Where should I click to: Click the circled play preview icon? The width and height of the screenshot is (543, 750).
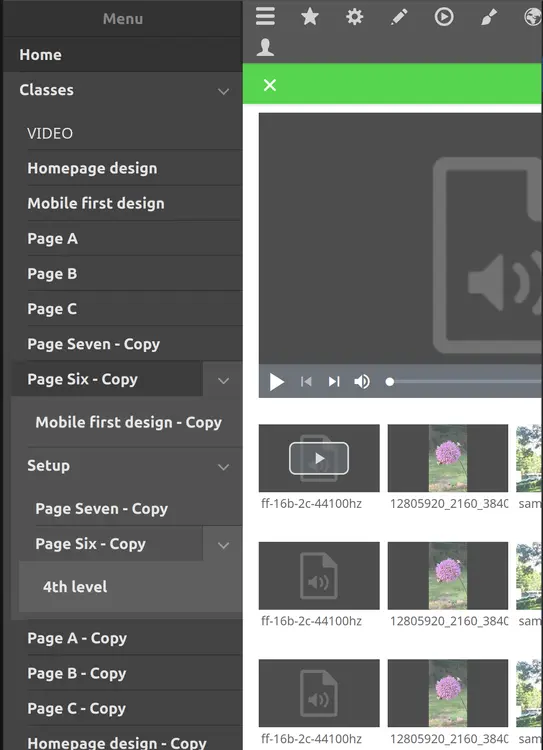coord(444,17)
